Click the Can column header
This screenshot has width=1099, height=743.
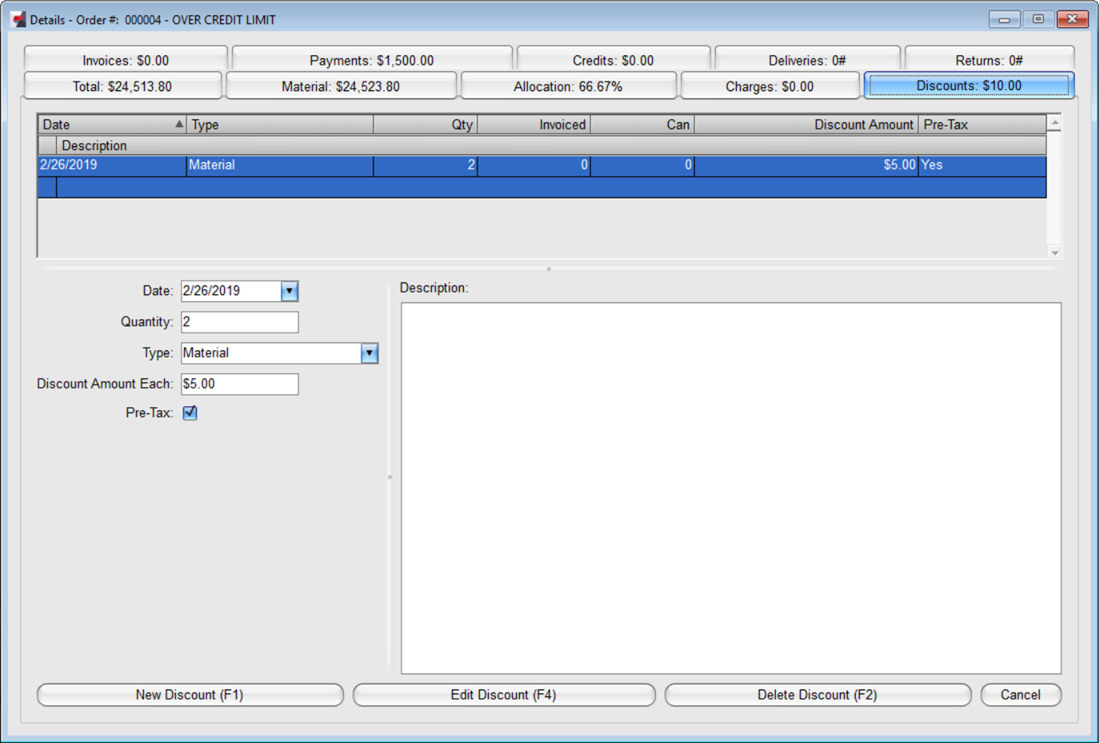(x=642, y=124)
